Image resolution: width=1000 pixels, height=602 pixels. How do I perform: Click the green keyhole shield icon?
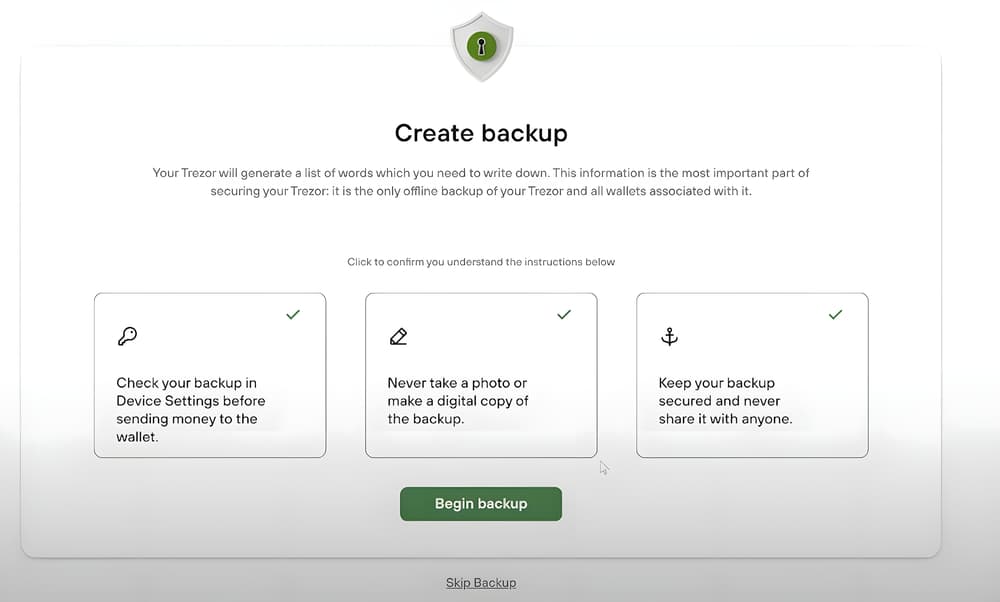[482, 47]
